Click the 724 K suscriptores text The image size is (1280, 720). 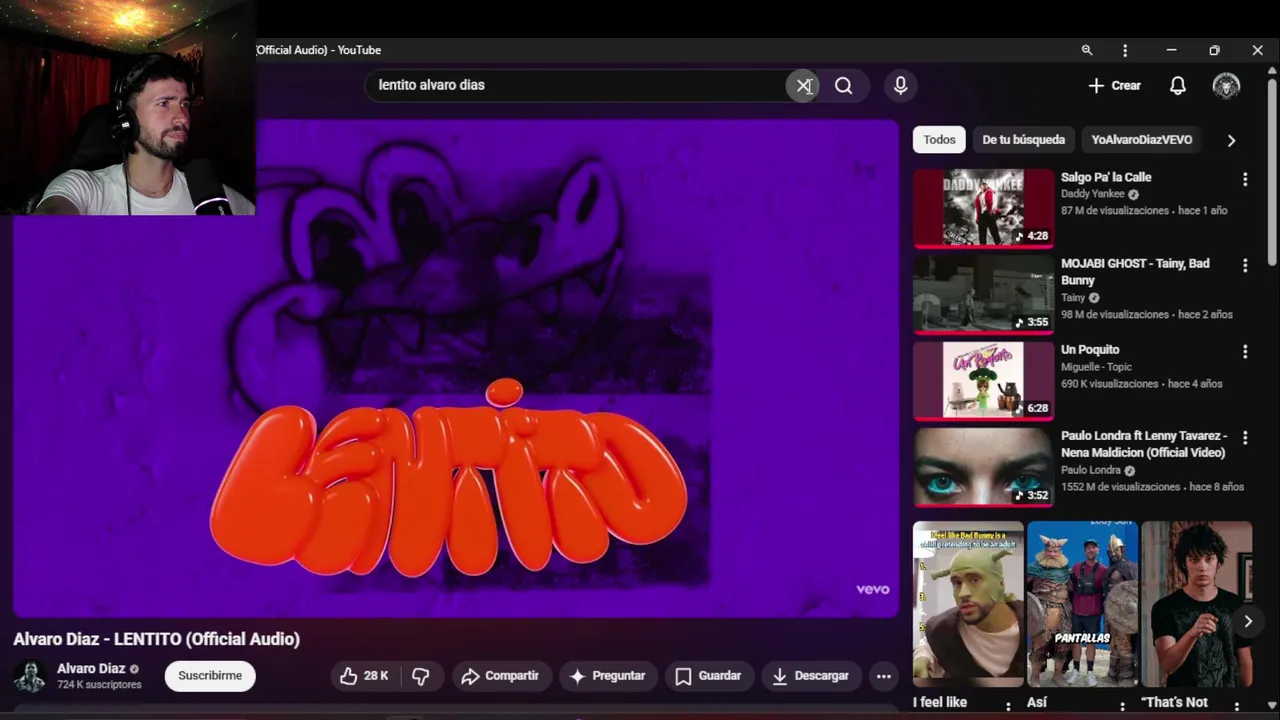coord(99,685)
